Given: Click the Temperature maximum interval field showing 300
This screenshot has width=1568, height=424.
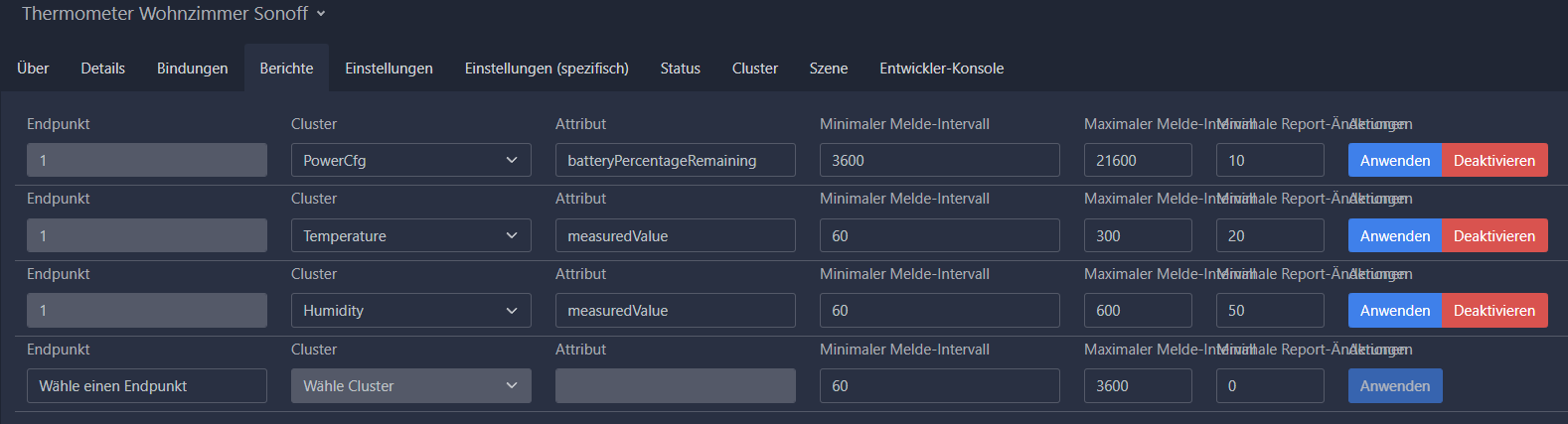Looking at the screenshot, I should [x=1137, y=235].
